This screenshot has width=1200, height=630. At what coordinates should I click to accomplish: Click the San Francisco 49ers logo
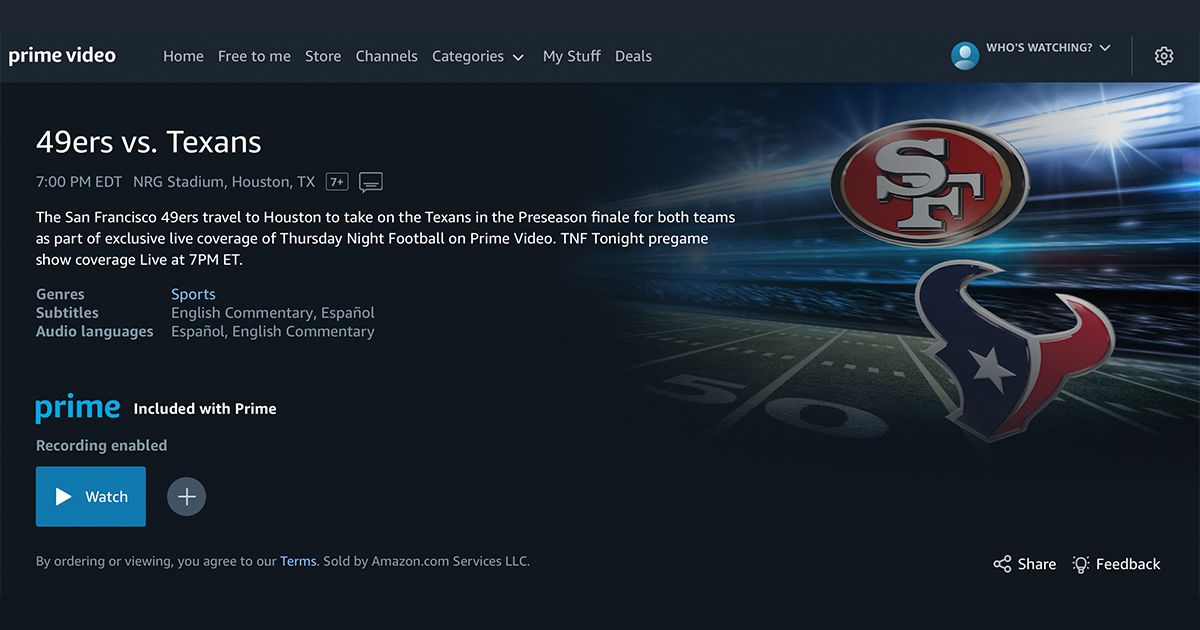pos(929,183)
